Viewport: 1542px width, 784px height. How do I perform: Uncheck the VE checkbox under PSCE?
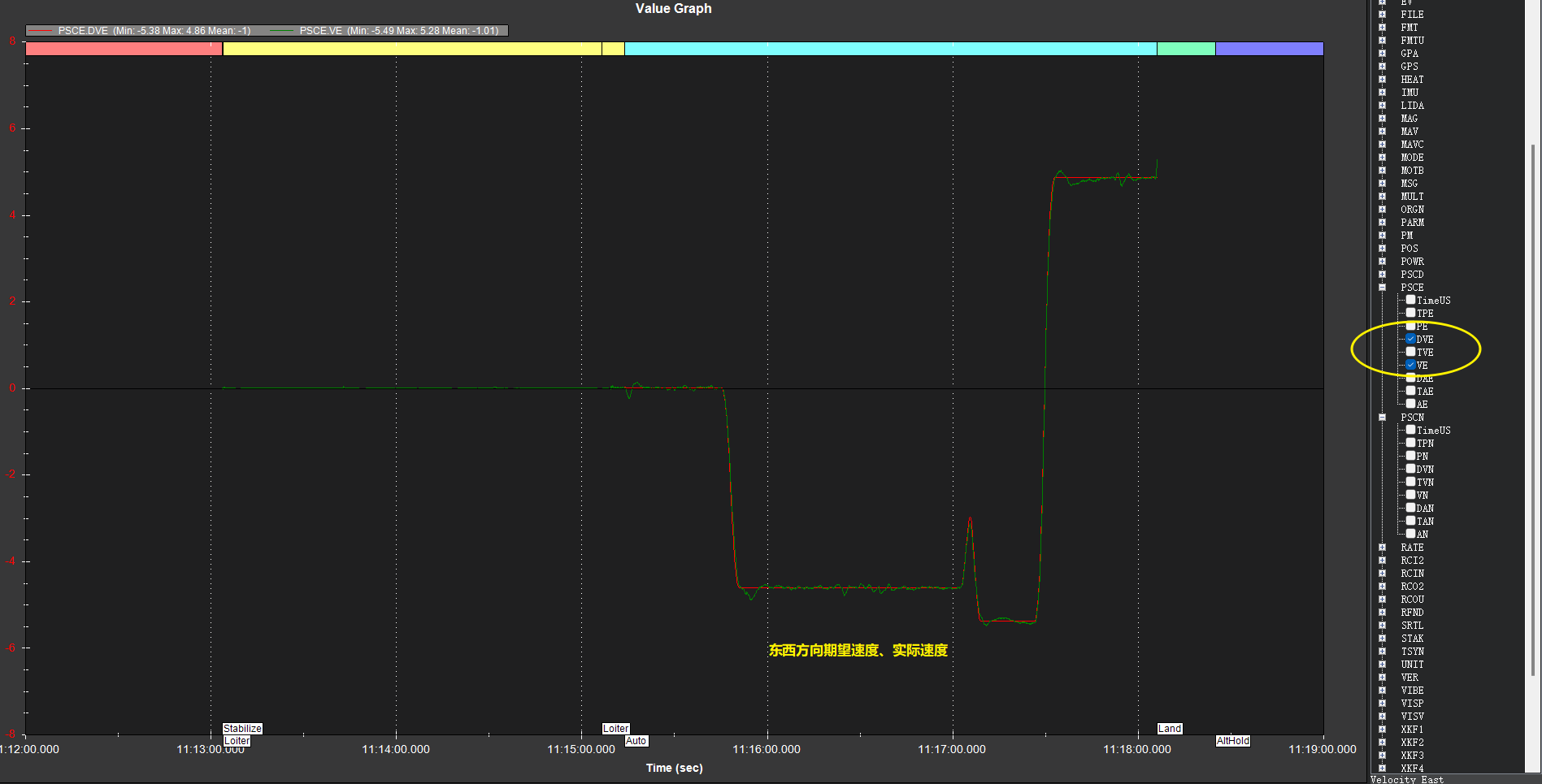(1410, 365)
